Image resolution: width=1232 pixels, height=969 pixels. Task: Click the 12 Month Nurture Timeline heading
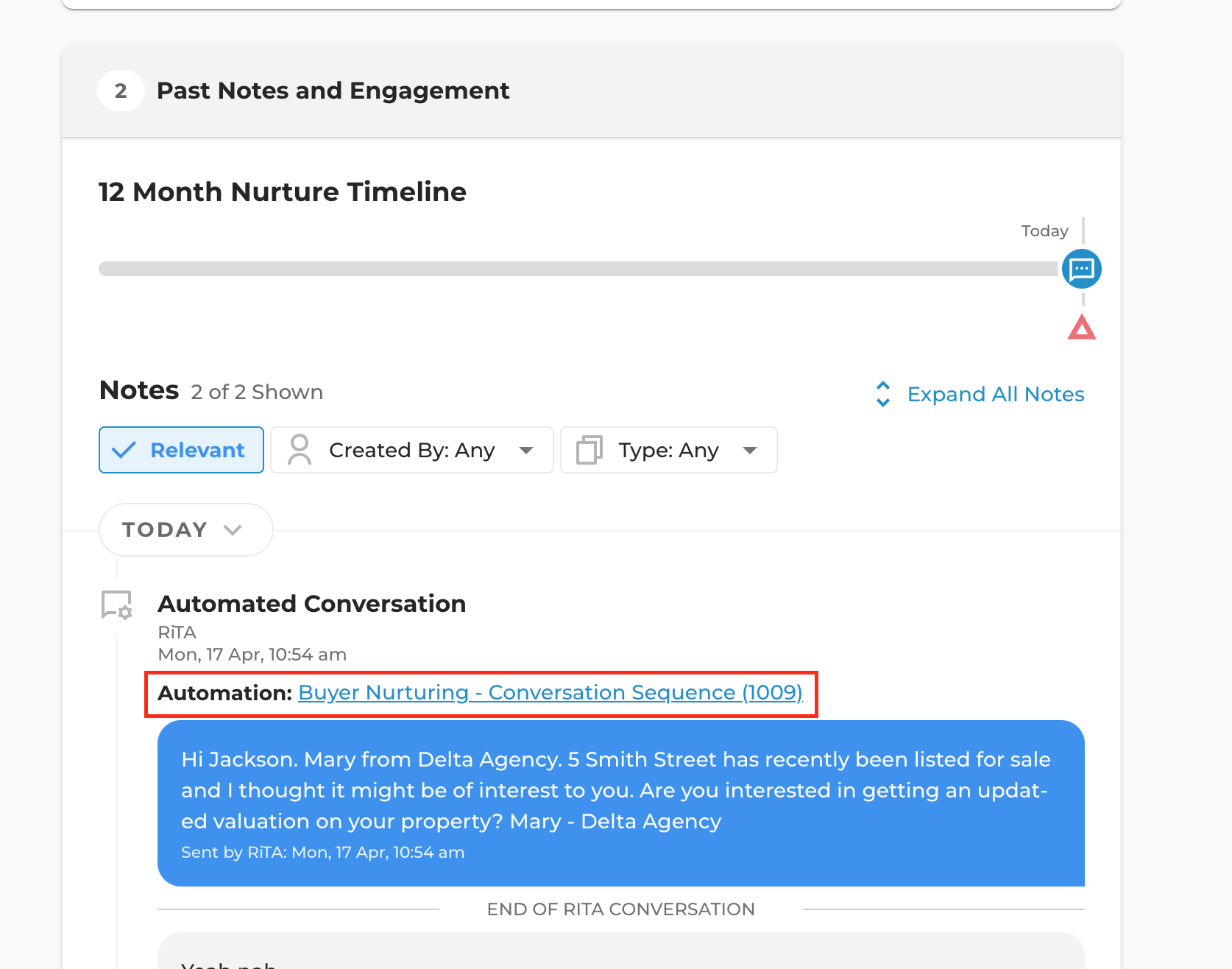(283, 192)
